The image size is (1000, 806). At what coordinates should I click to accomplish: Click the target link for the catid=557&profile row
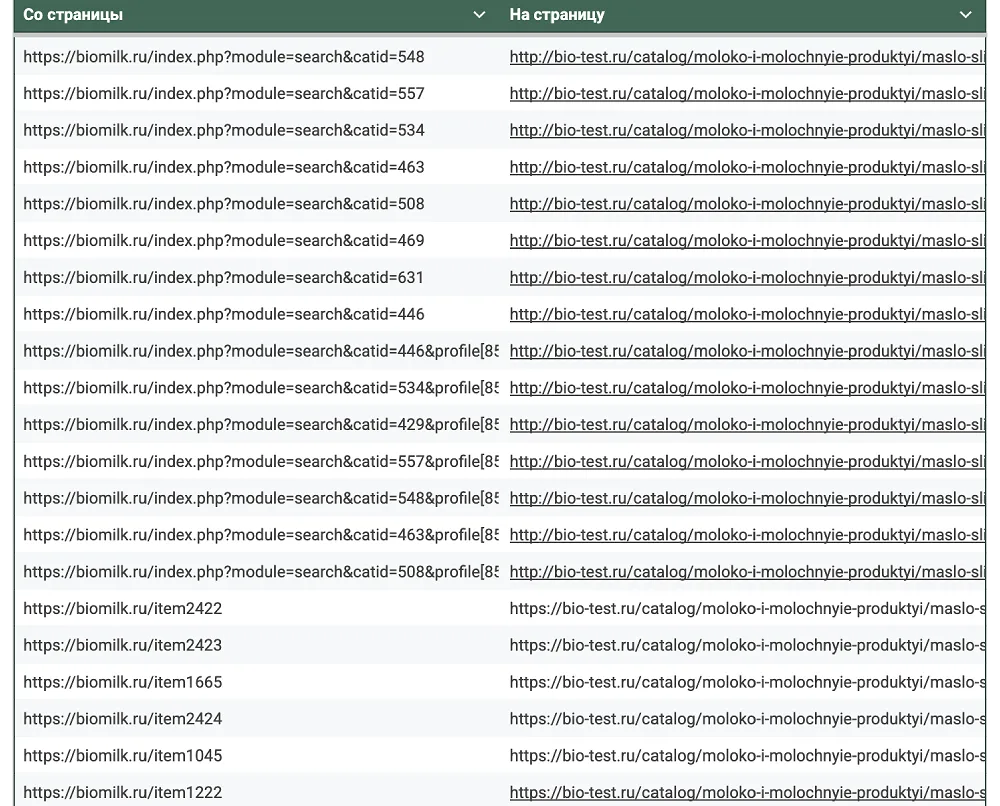746,462
